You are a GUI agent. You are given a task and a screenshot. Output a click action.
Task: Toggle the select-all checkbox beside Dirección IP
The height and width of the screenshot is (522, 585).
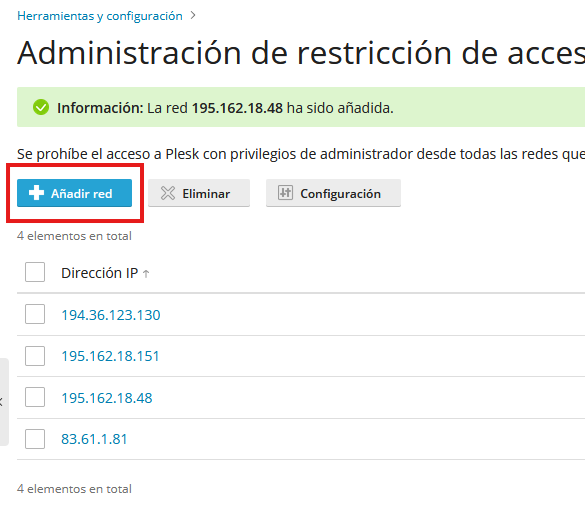tap(35, 272)
